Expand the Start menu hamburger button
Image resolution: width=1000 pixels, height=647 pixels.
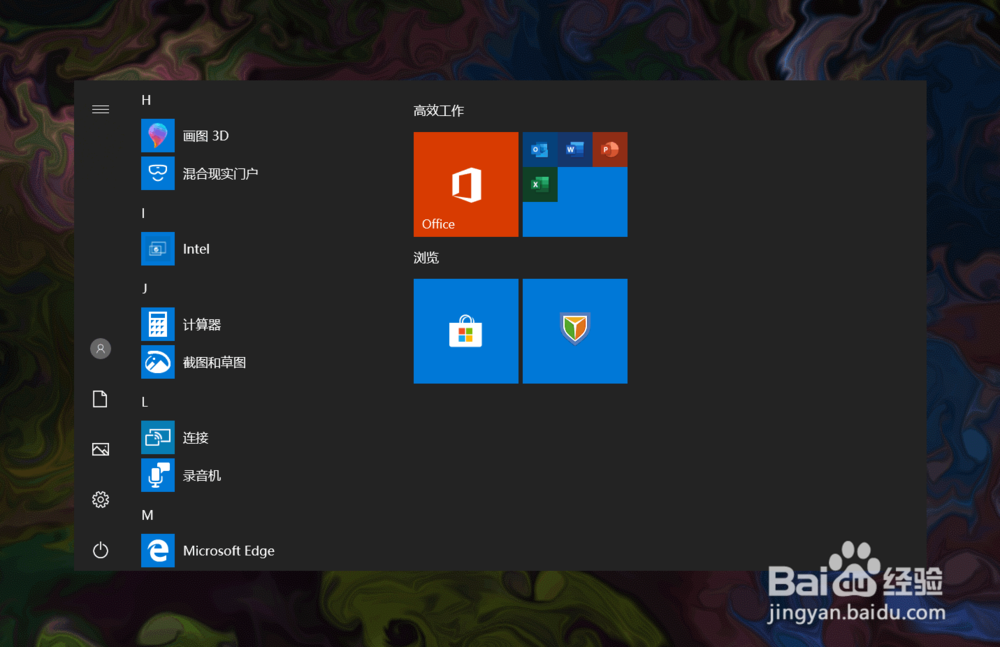tap(100, 110)
